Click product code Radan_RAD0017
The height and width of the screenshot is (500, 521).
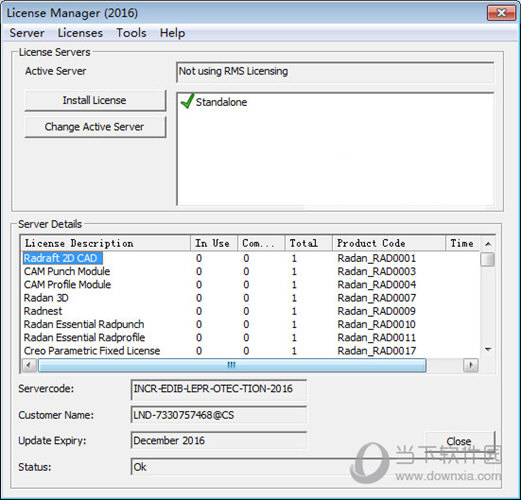coord(377,351)
